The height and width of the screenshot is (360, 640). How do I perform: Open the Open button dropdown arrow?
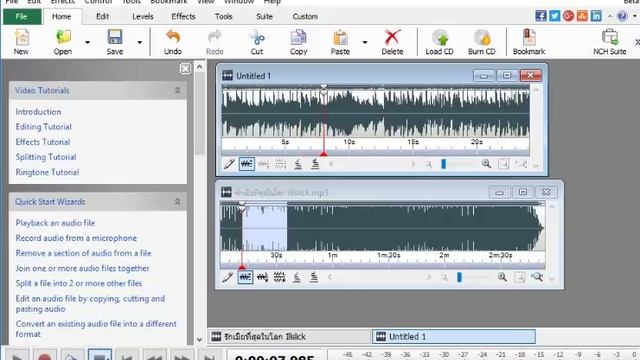(87, 42)
